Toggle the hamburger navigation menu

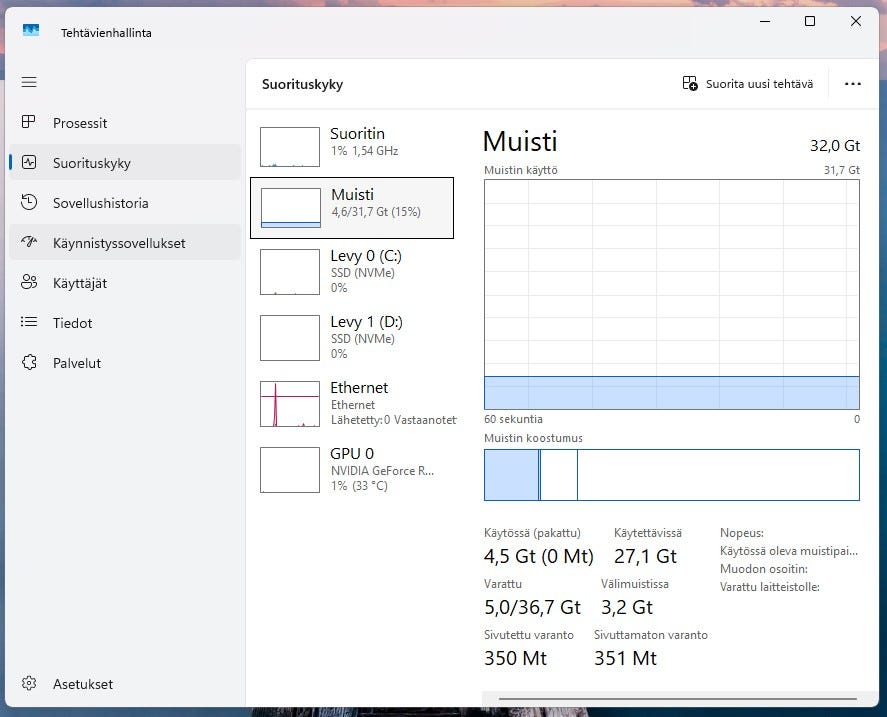29,82
